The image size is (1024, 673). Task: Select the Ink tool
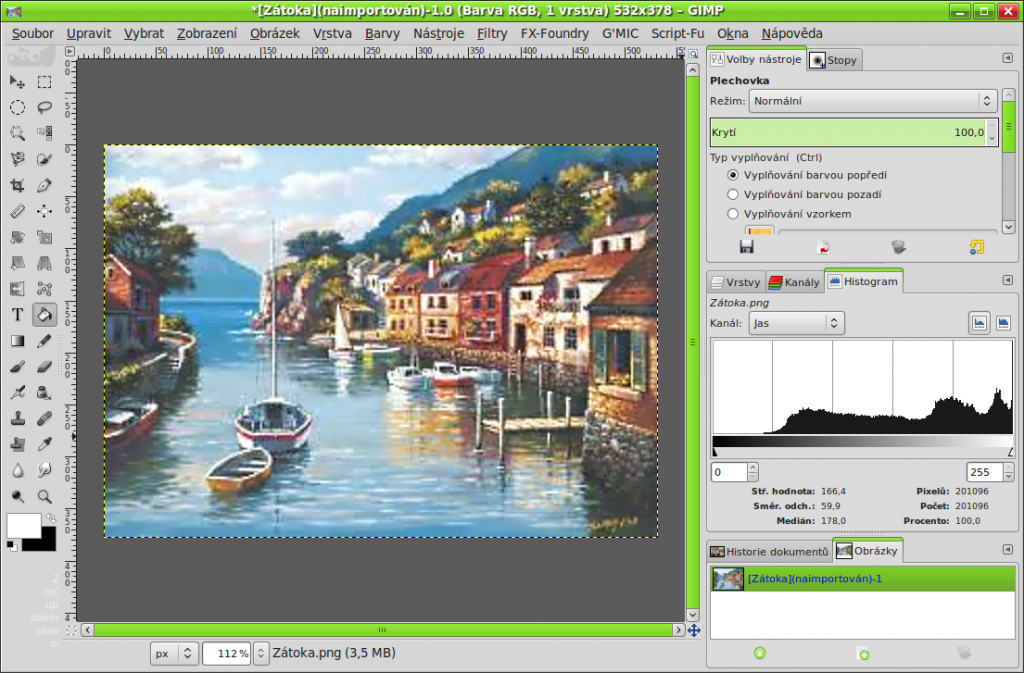click(44, 392)
